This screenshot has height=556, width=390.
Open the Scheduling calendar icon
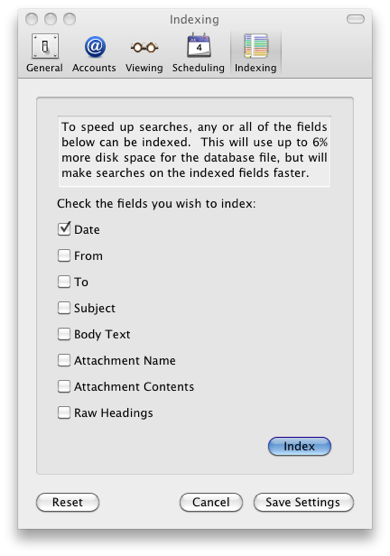[x=199, y=45]
